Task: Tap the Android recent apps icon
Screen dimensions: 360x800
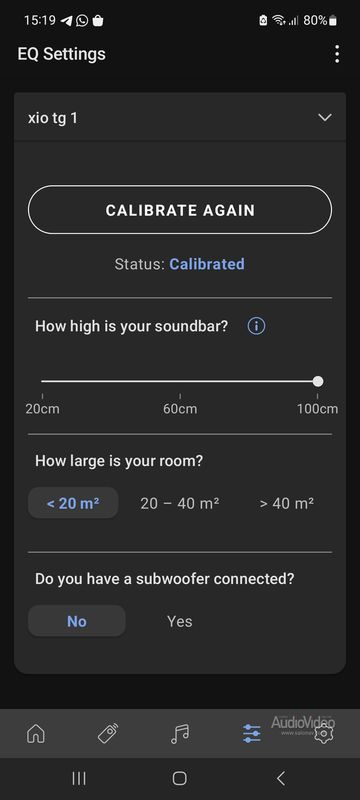Action: (x=79, y=778)
